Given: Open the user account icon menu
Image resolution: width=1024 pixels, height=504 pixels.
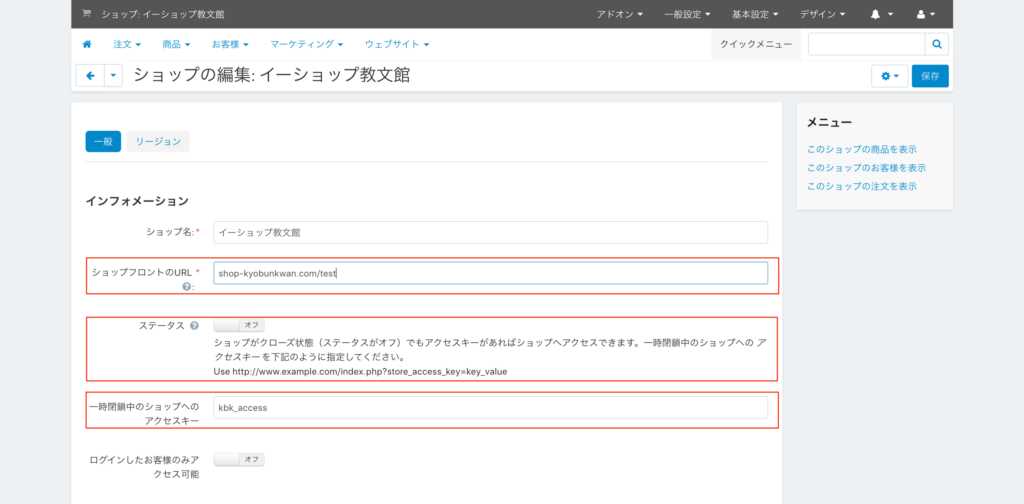Looking at the screenshot, I should point(925,15).
